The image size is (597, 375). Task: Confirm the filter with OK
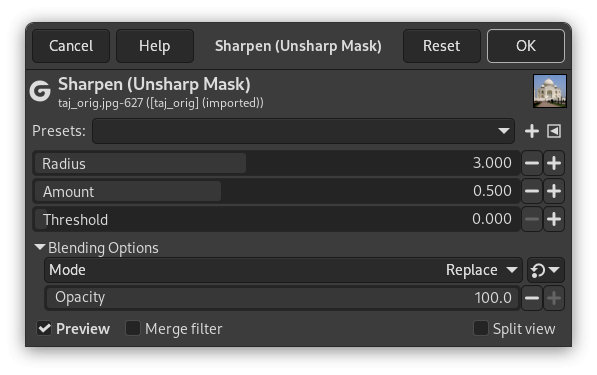point(526,46)
